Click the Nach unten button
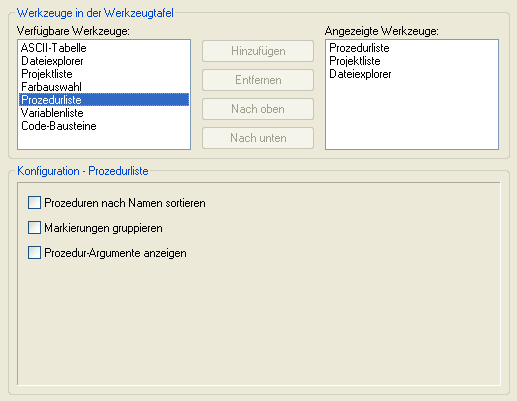The height and width of the screenshot is (401, 517). click(258, 138)
